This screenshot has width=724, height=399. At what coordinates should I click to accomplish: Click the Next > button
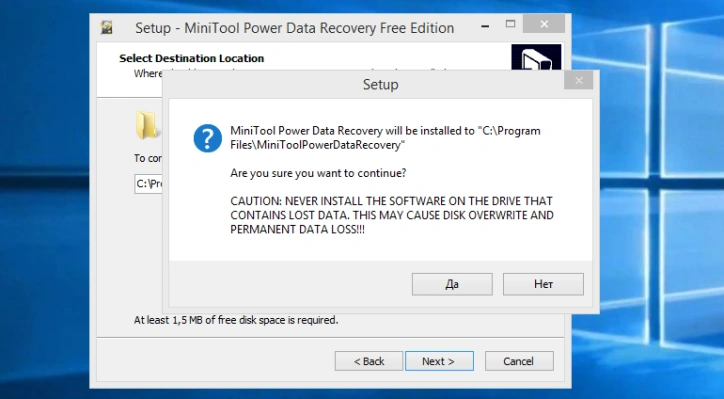439,361
